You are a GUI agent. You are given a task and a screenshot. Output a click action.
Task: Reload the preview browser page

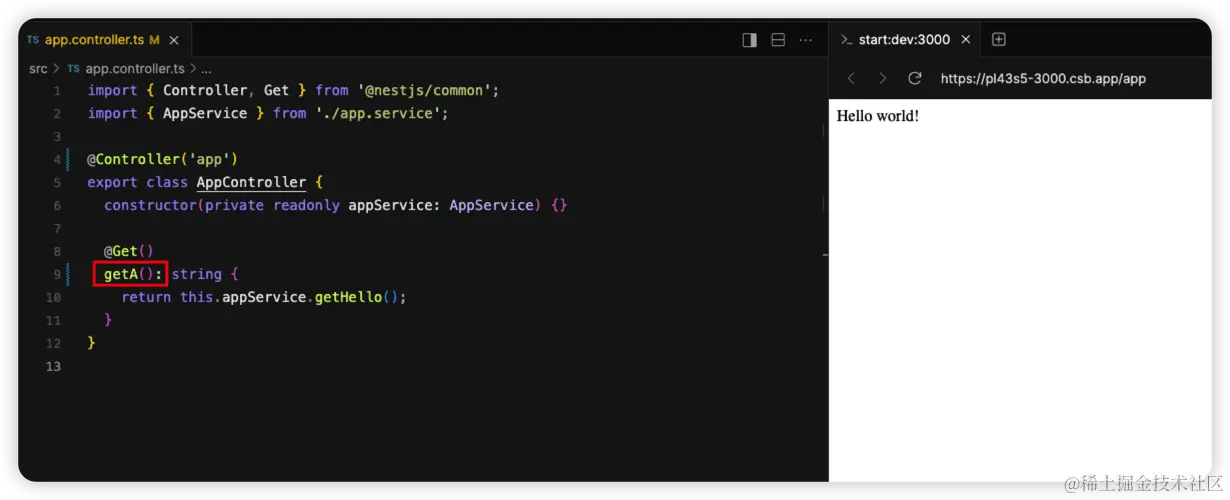coord(914,78)
